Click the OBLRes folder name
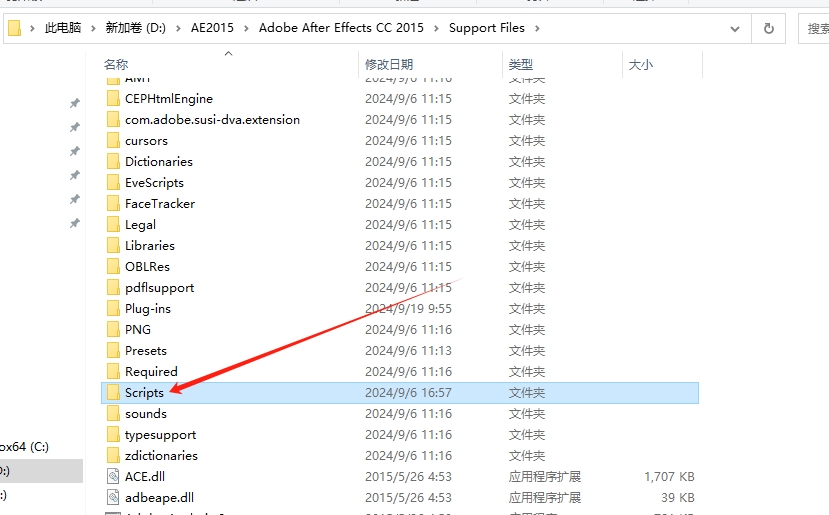The image size is (829, 515). coord(147,266)
